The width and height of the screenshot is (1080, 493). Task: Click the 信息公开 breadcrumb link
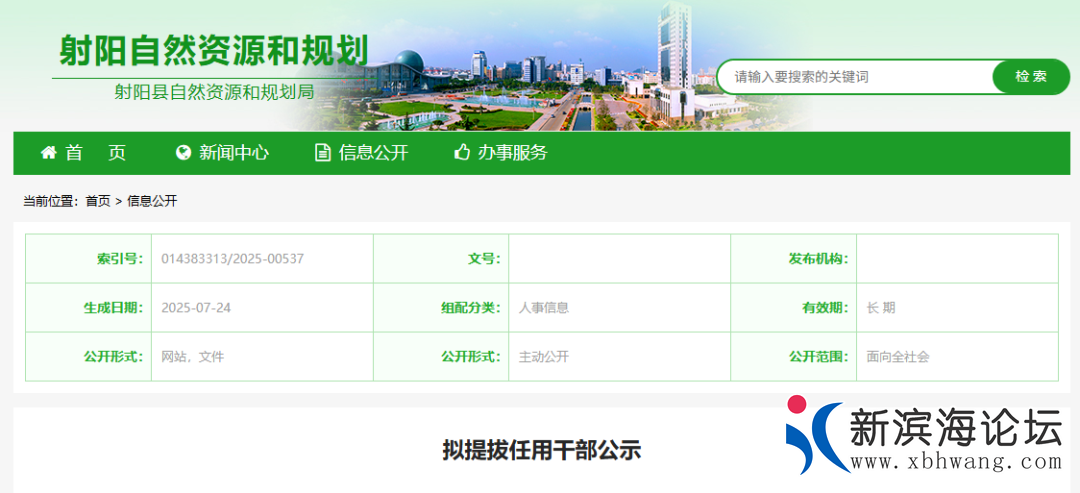pos(152,201)
